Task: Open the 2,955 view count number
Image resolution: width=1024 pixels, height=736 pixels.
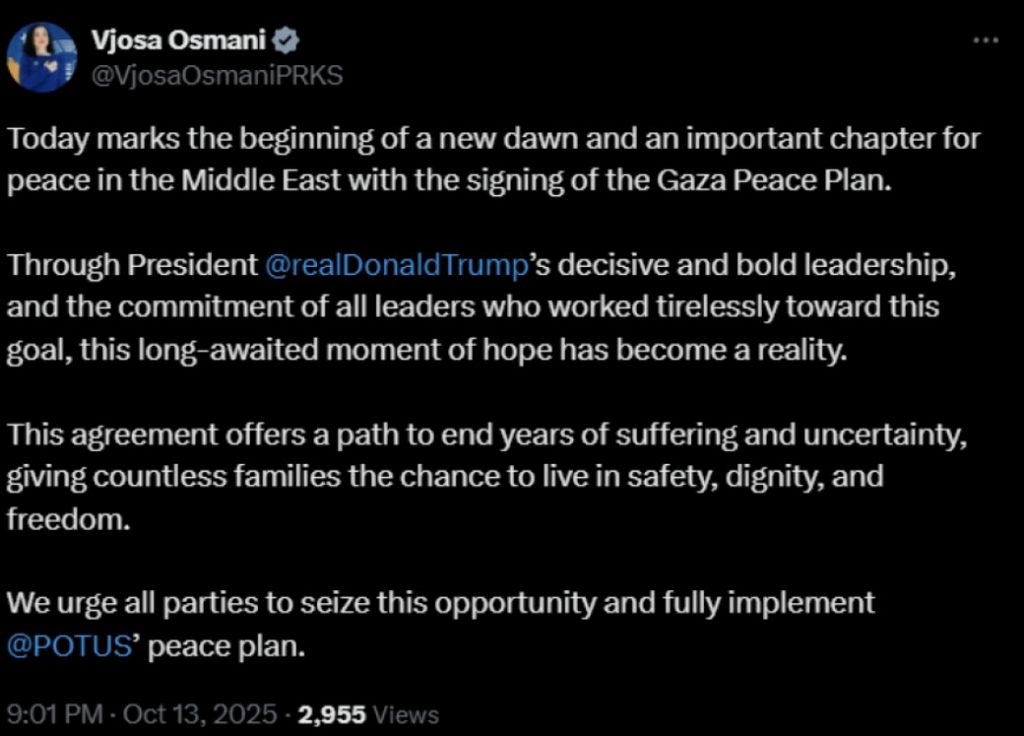Action: pos(333,714)
